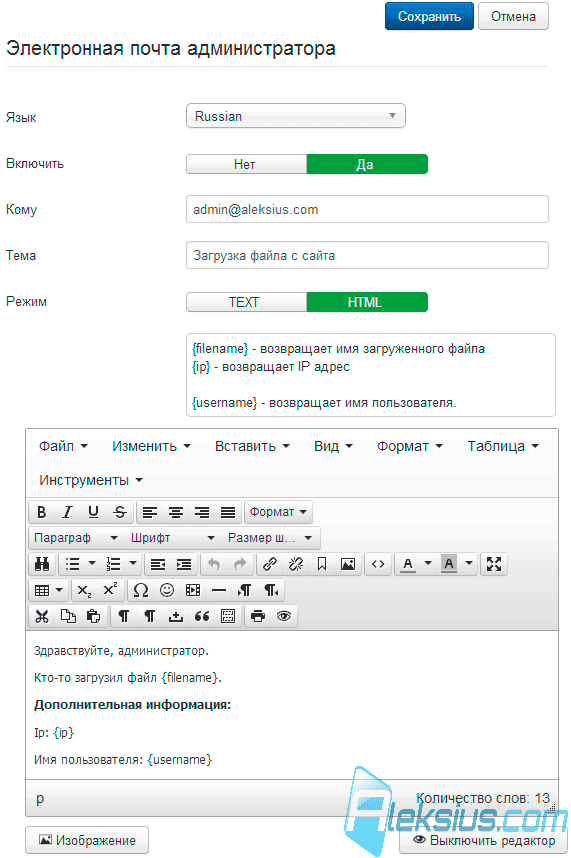This screenshot has width=571, height=858.
Task: Redo the last edit
Action: pos(240,564)
